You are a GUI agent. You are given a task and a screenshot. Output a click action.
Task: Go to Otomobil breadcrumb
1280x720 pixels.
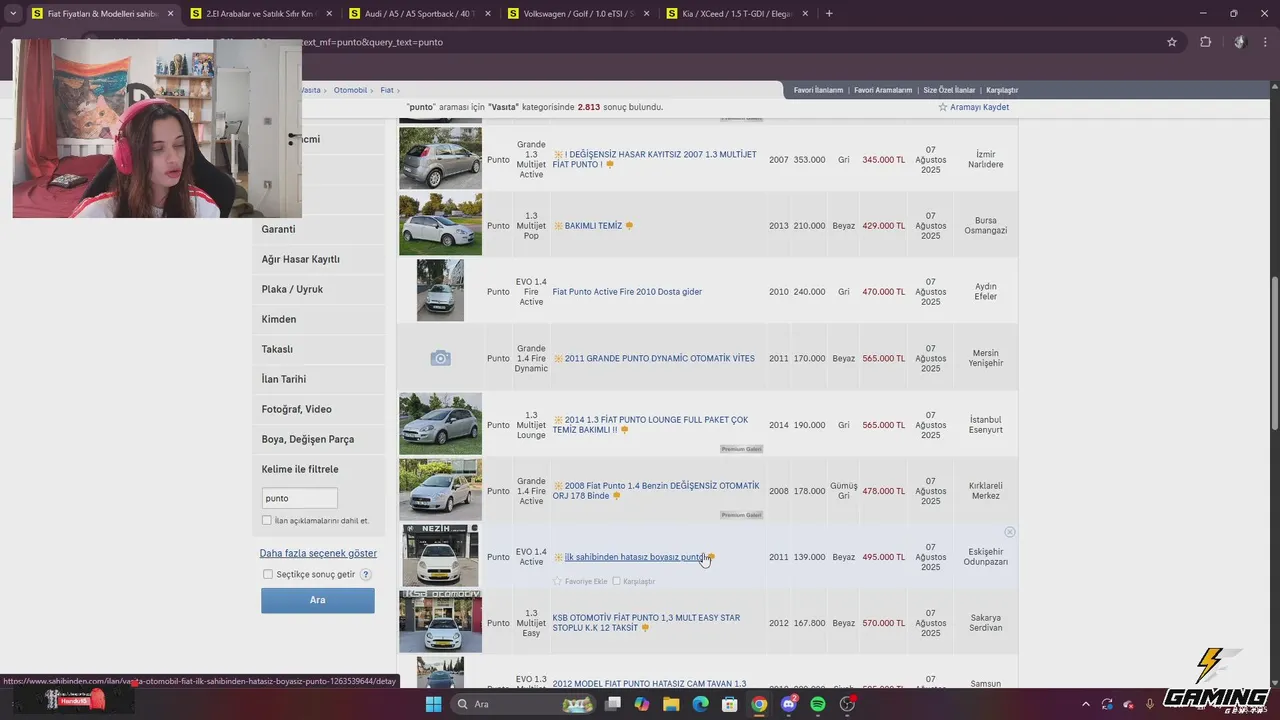pos(350,90)
